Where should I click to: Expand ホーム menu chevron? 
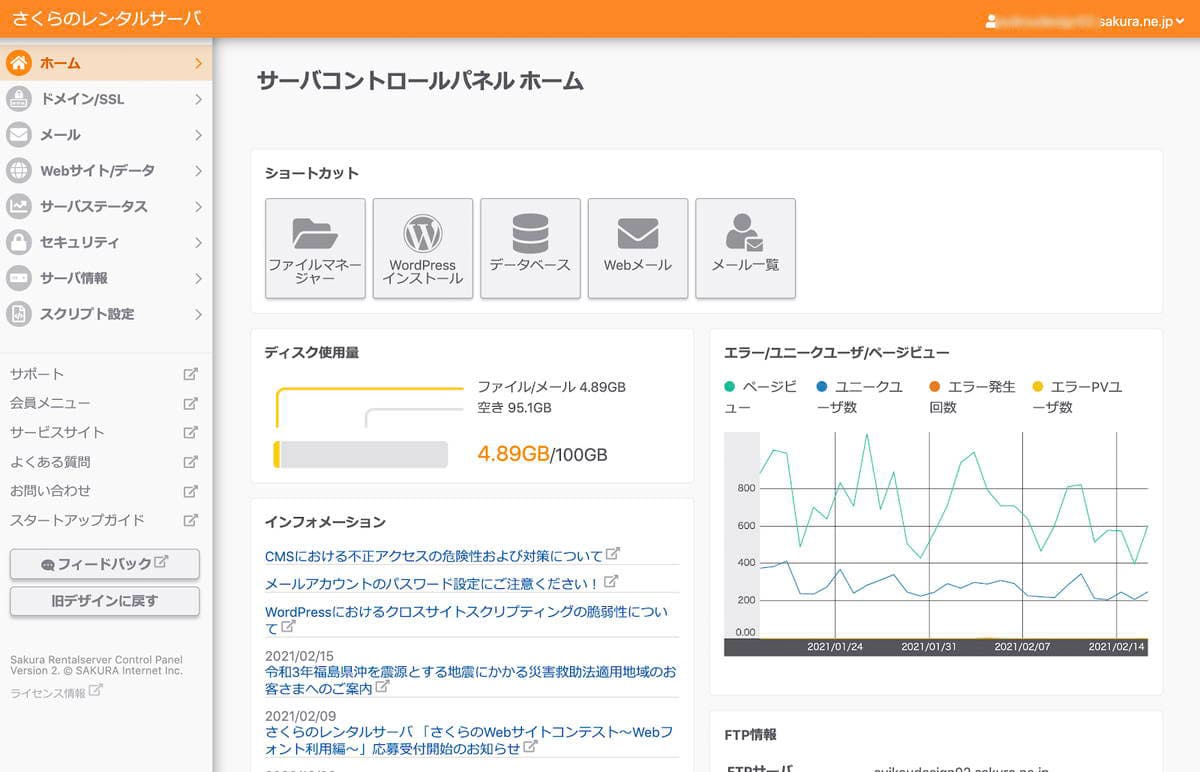point(198,63)
